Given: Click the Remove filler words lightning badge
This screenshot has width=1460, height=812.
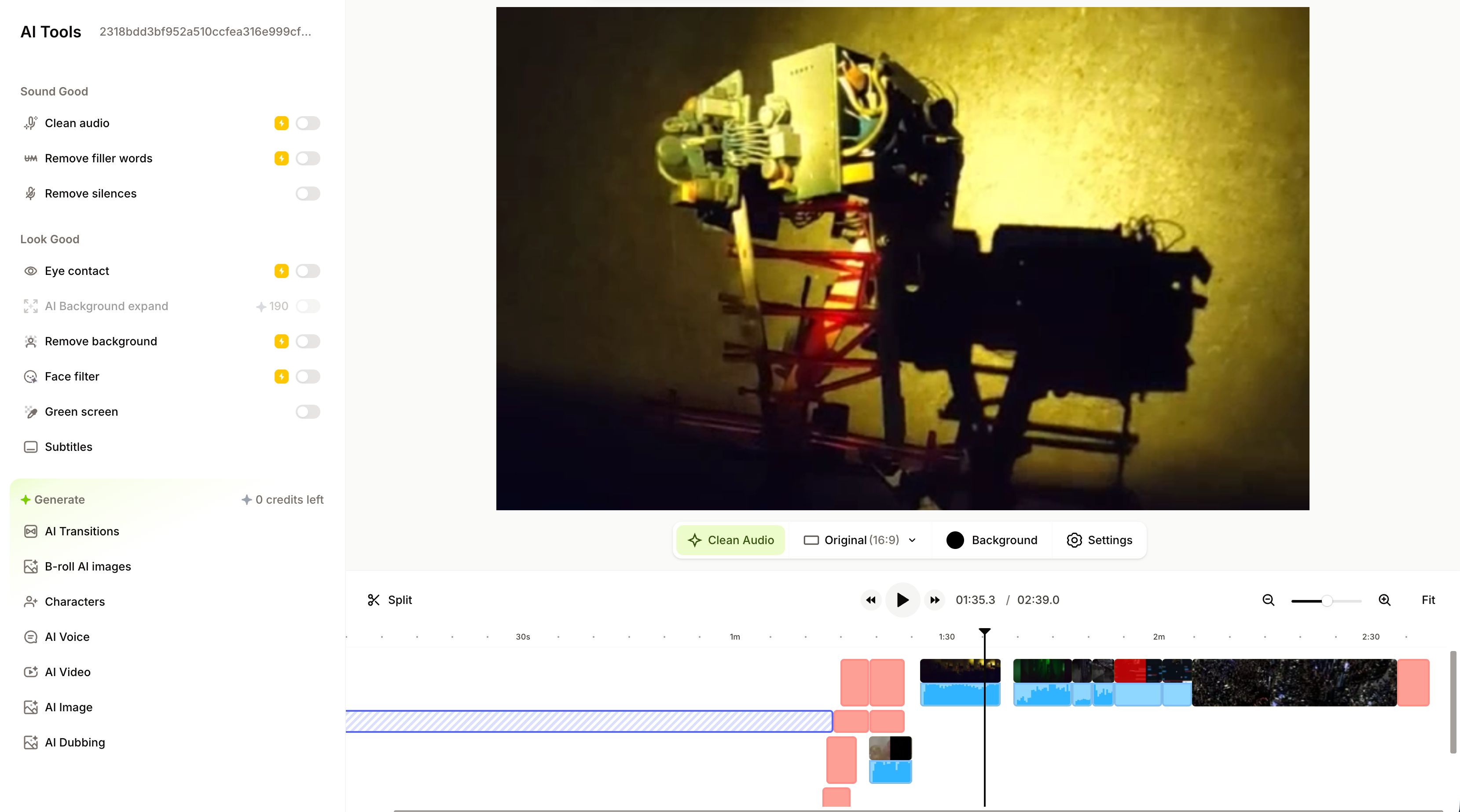Looking at the screenshot, I should [x=281, y=158].
